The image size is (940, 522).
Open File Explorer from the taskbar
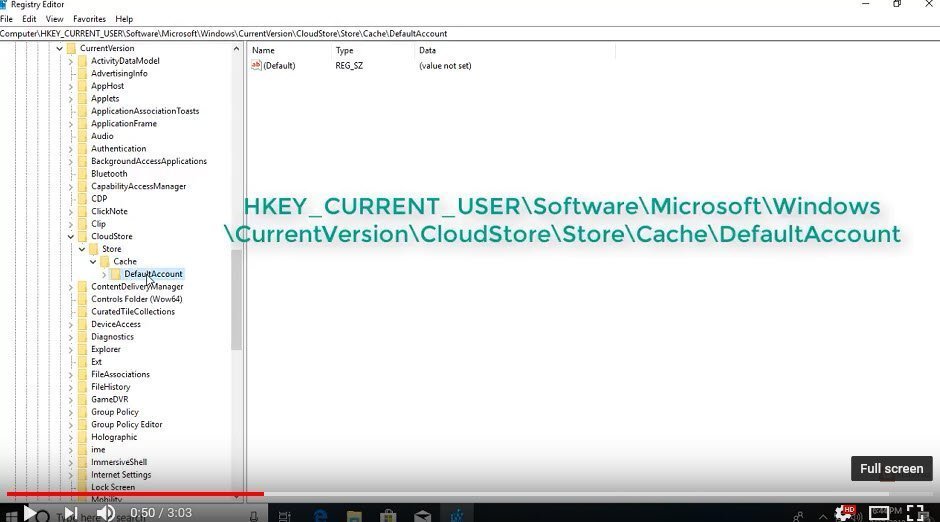354,515
